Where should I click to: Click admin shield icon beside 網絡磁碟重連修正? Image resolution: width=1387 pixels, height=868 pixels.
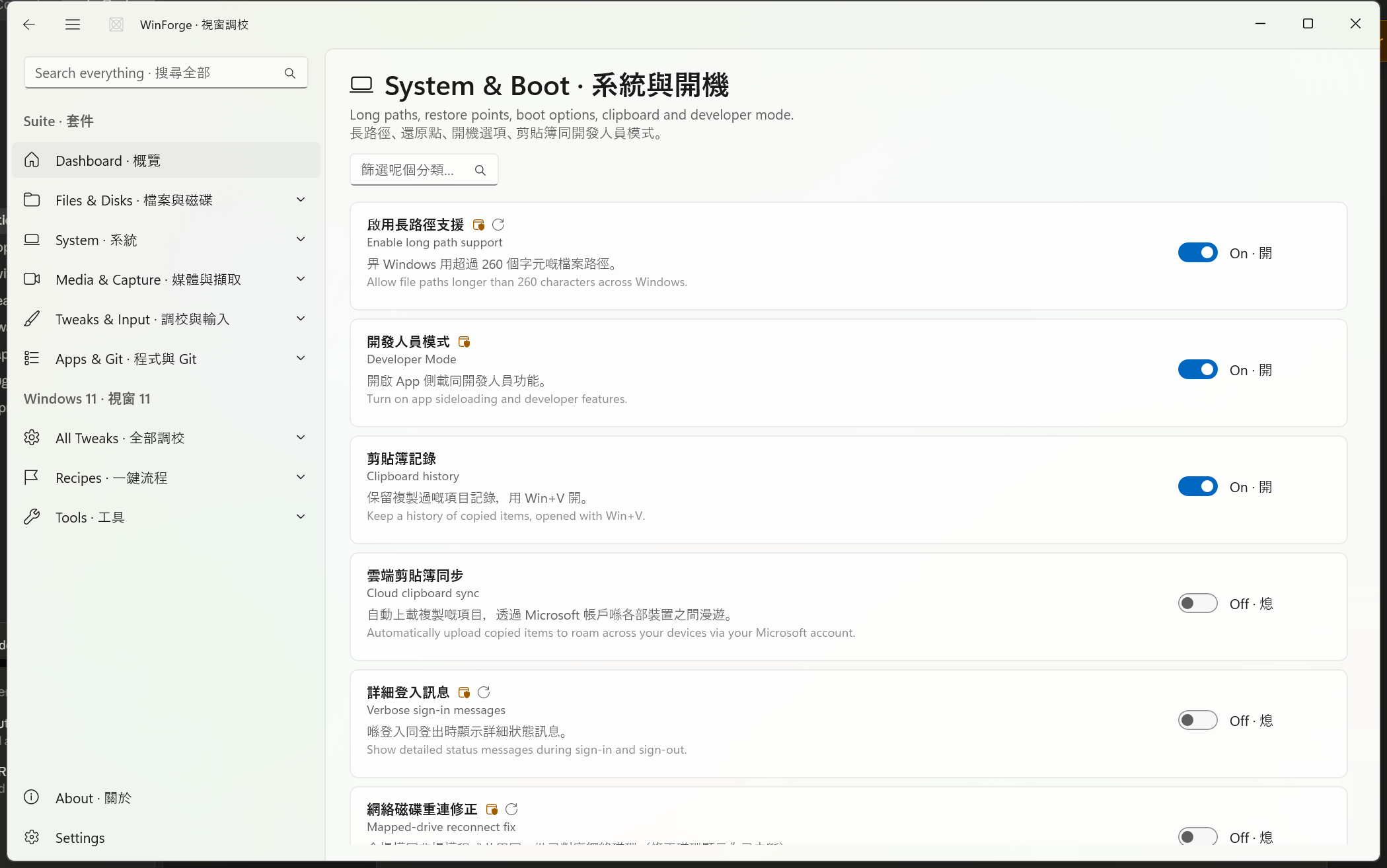pos(492,809)
